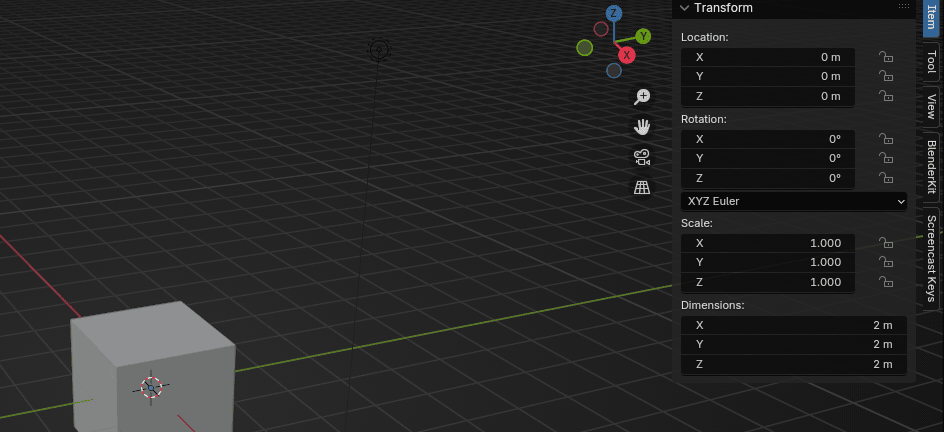Toggle the camera view icon
The width and height of the screenshot is (944, 432).
pos(642,157)
